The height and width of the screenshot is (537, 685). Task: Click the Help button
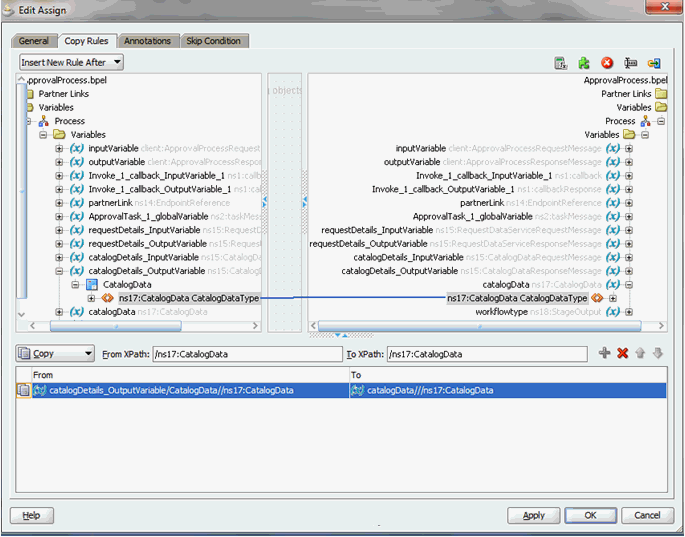point(31,516)
